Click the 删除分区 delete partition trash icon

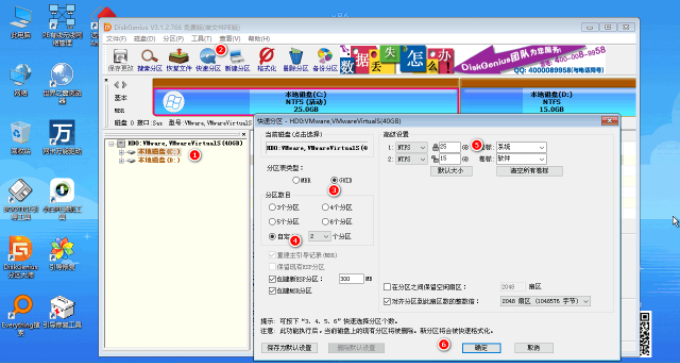pos(296,60)
